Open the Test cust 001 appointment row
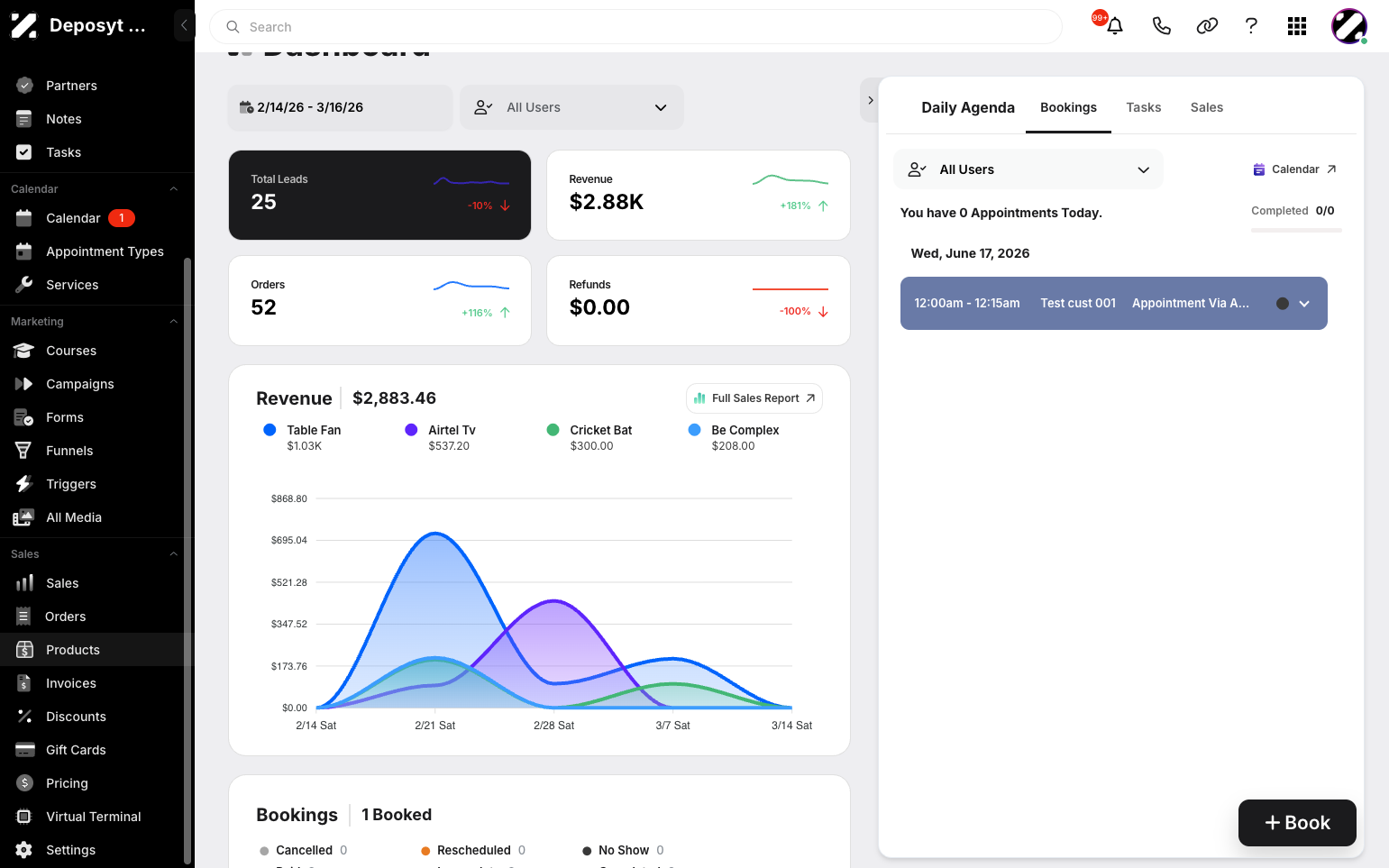 (x=1113, y=304)
